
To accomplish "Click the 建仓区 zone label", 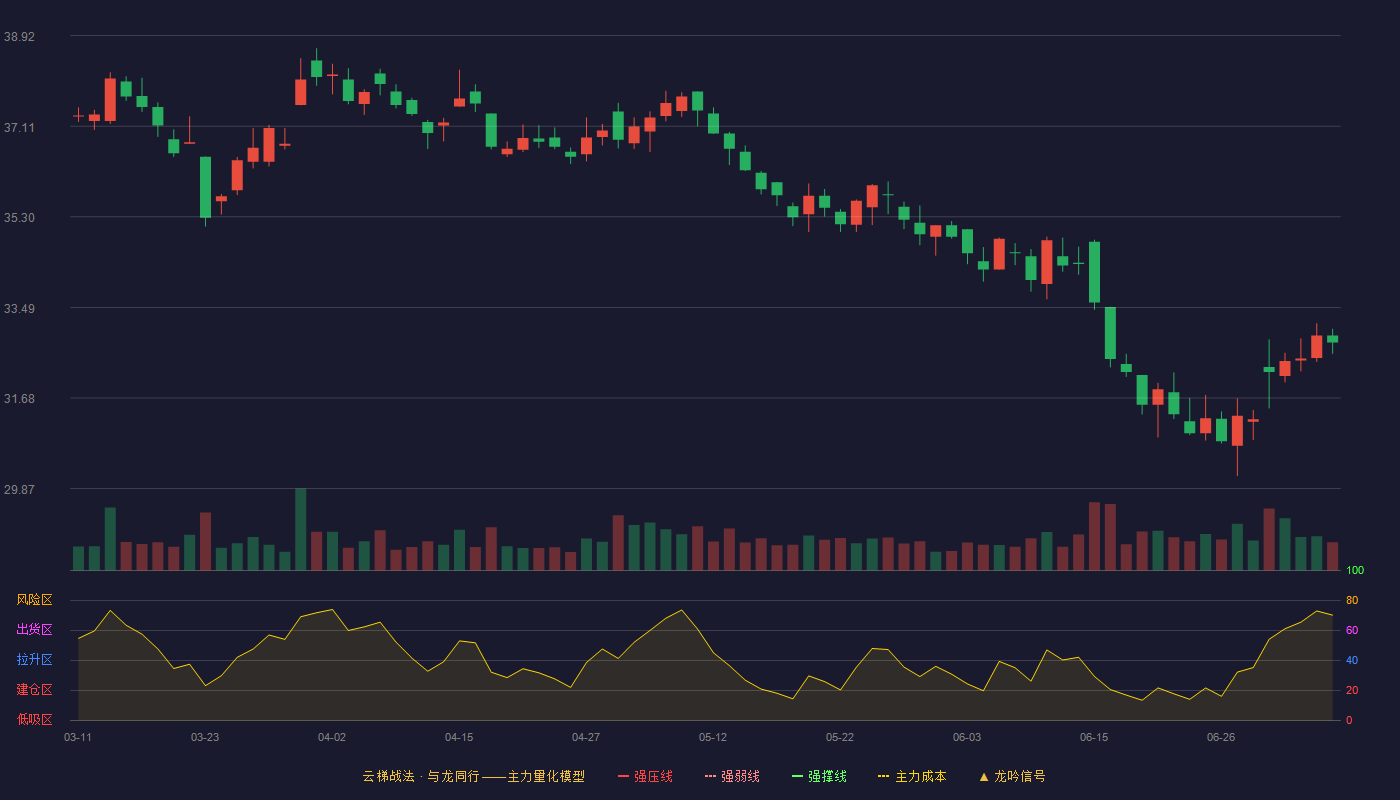I will click(34, 690).
